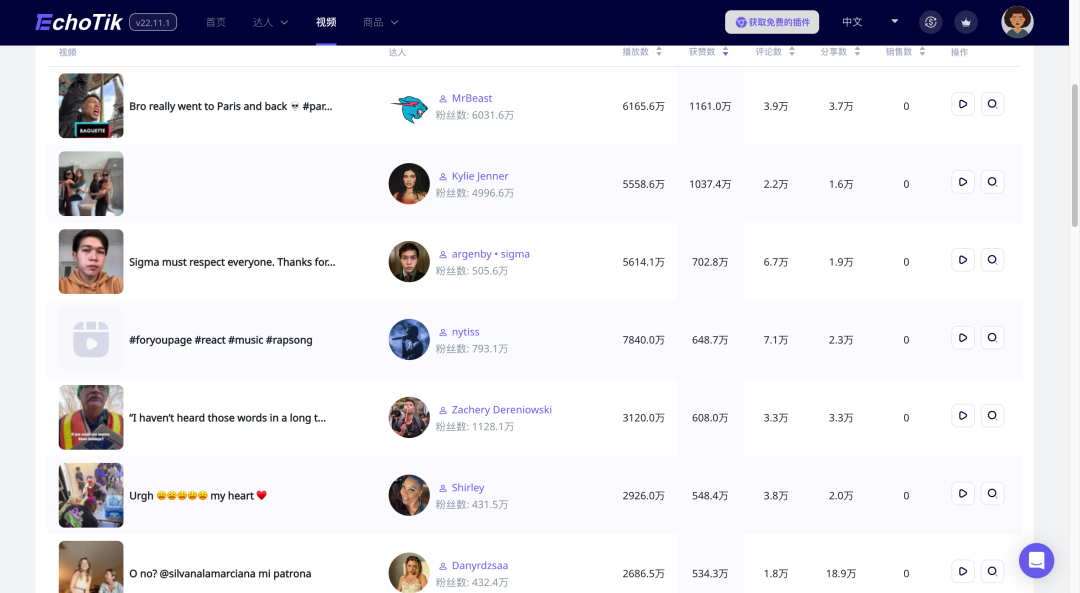Open argenby • sigma creator link
Viewport: 1080px width, 593px height.
(490, 254)
